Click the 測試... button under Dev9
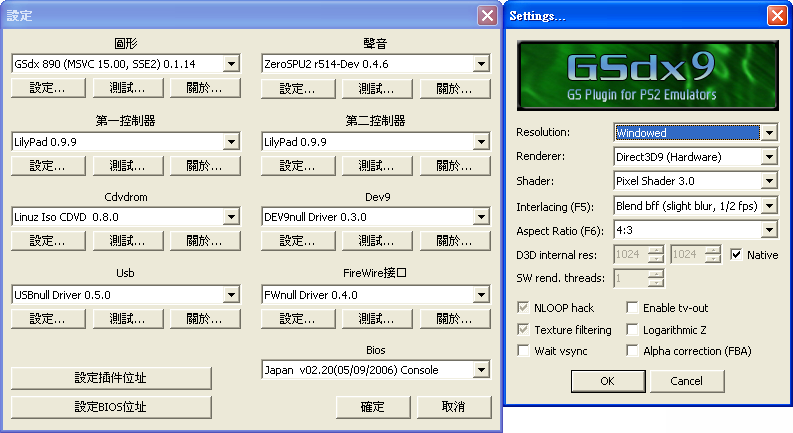Screen dimensions: 793x433 (x=377, y=241)
